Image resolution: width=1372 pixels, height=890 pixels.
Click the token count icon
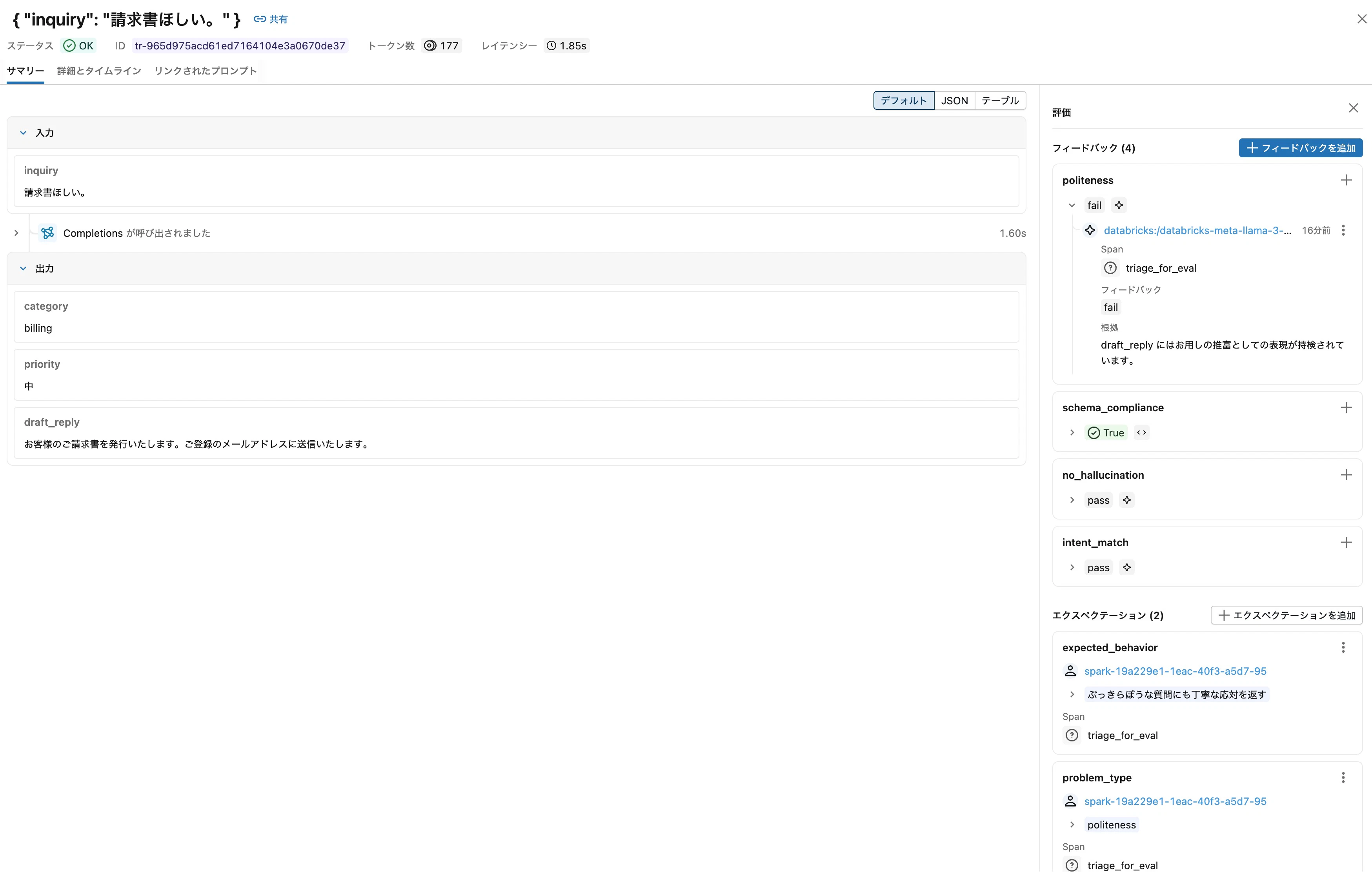(430, 45)
